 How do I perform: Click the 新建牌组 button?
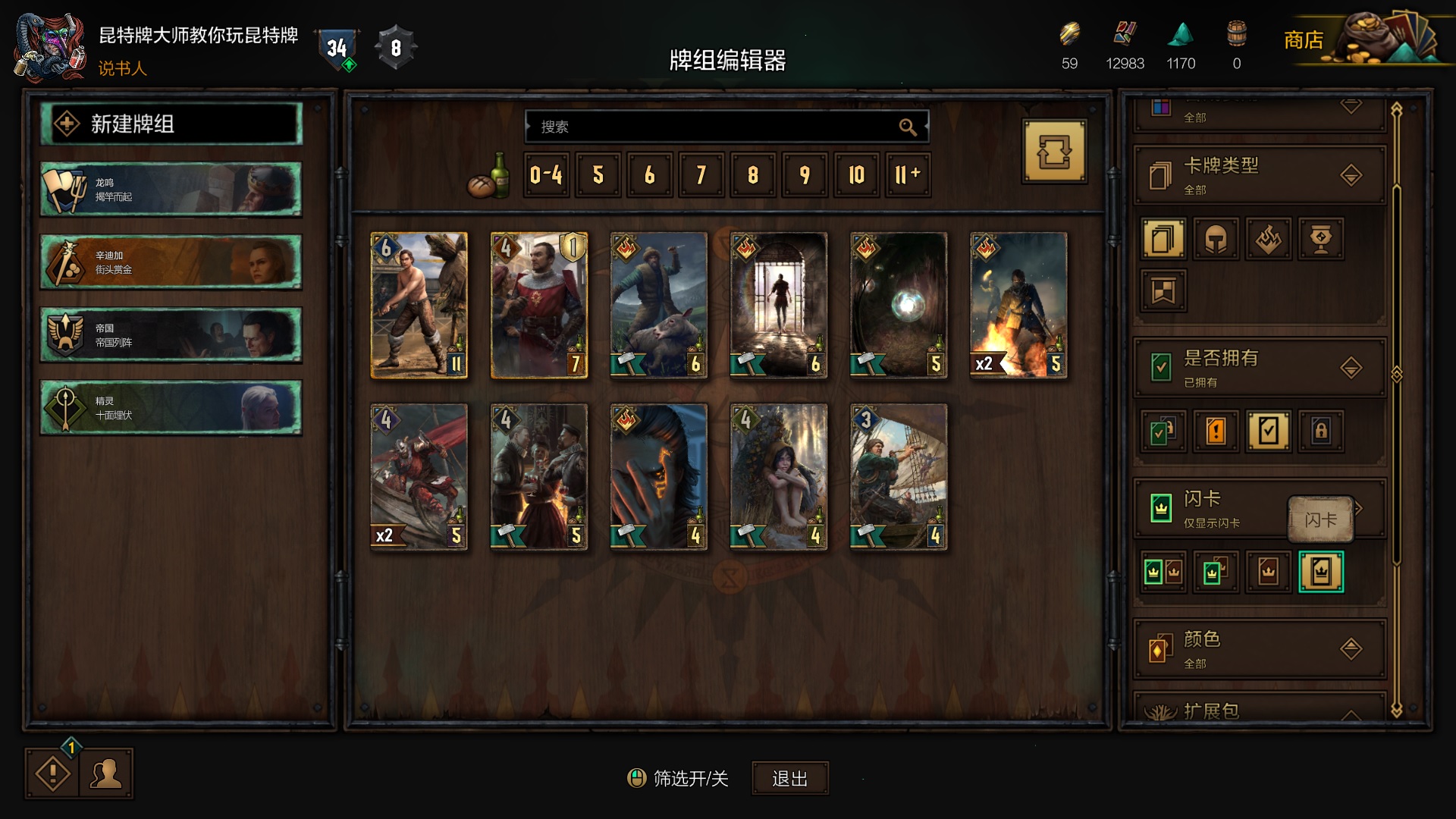(171, 124)
